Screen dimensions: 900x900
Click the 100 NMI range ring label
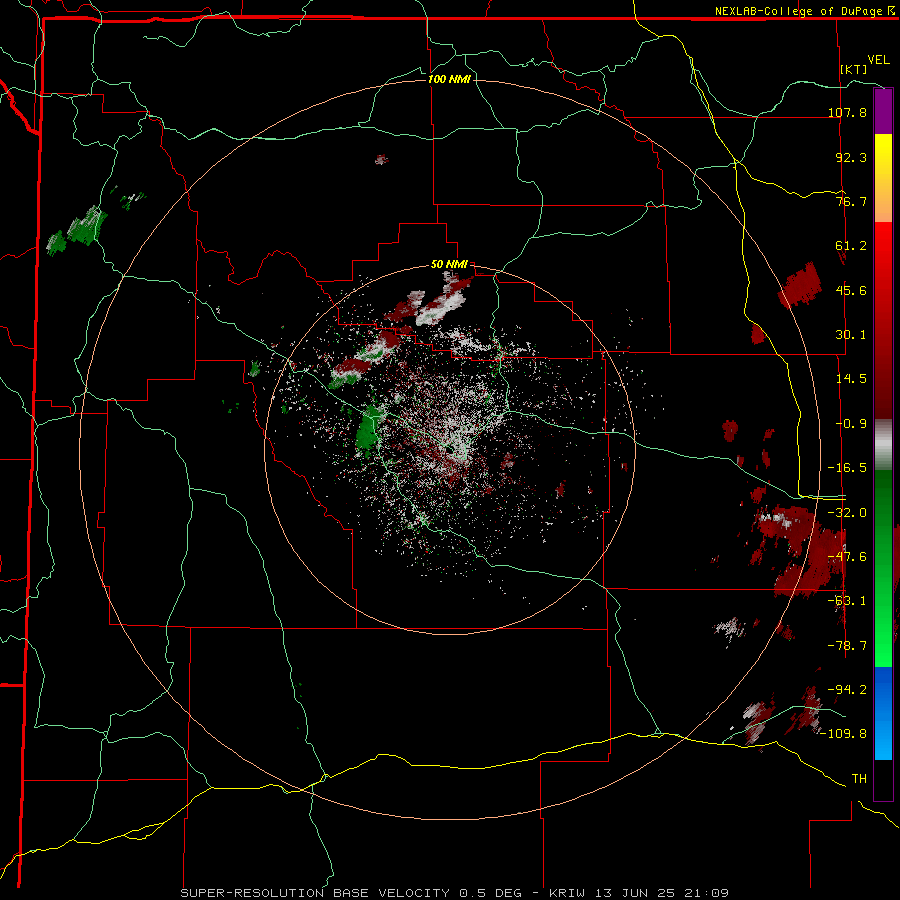[x=449, y=79]
